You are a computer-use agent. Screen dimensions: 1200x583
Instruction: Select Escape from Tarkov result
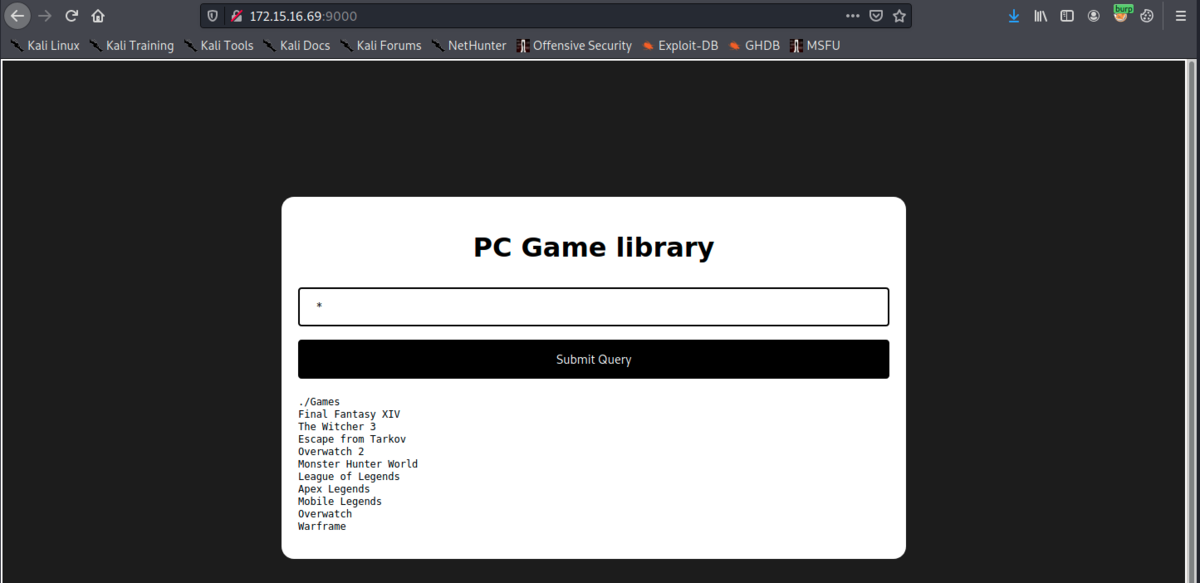(352, 439)
